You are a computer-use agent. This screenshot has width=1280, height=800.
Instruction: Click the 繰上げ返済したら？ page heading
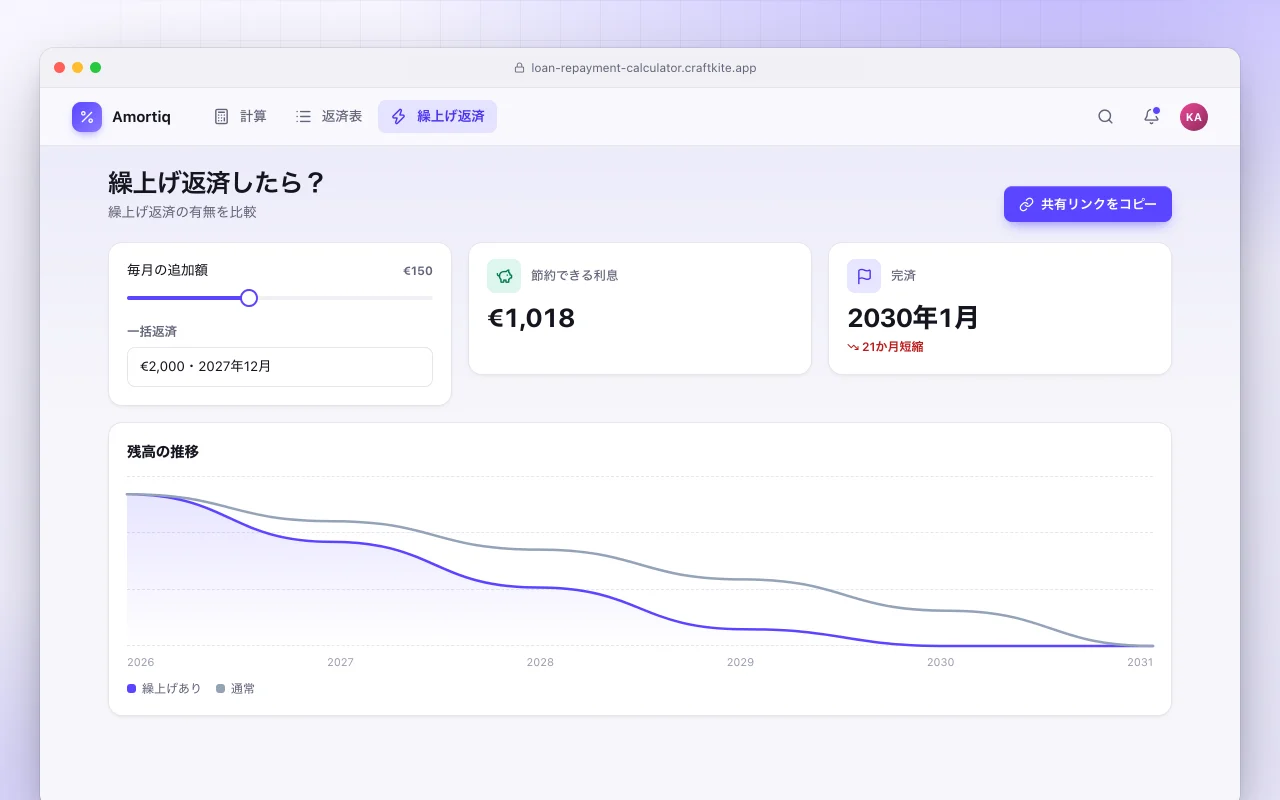tap(217, 183)
